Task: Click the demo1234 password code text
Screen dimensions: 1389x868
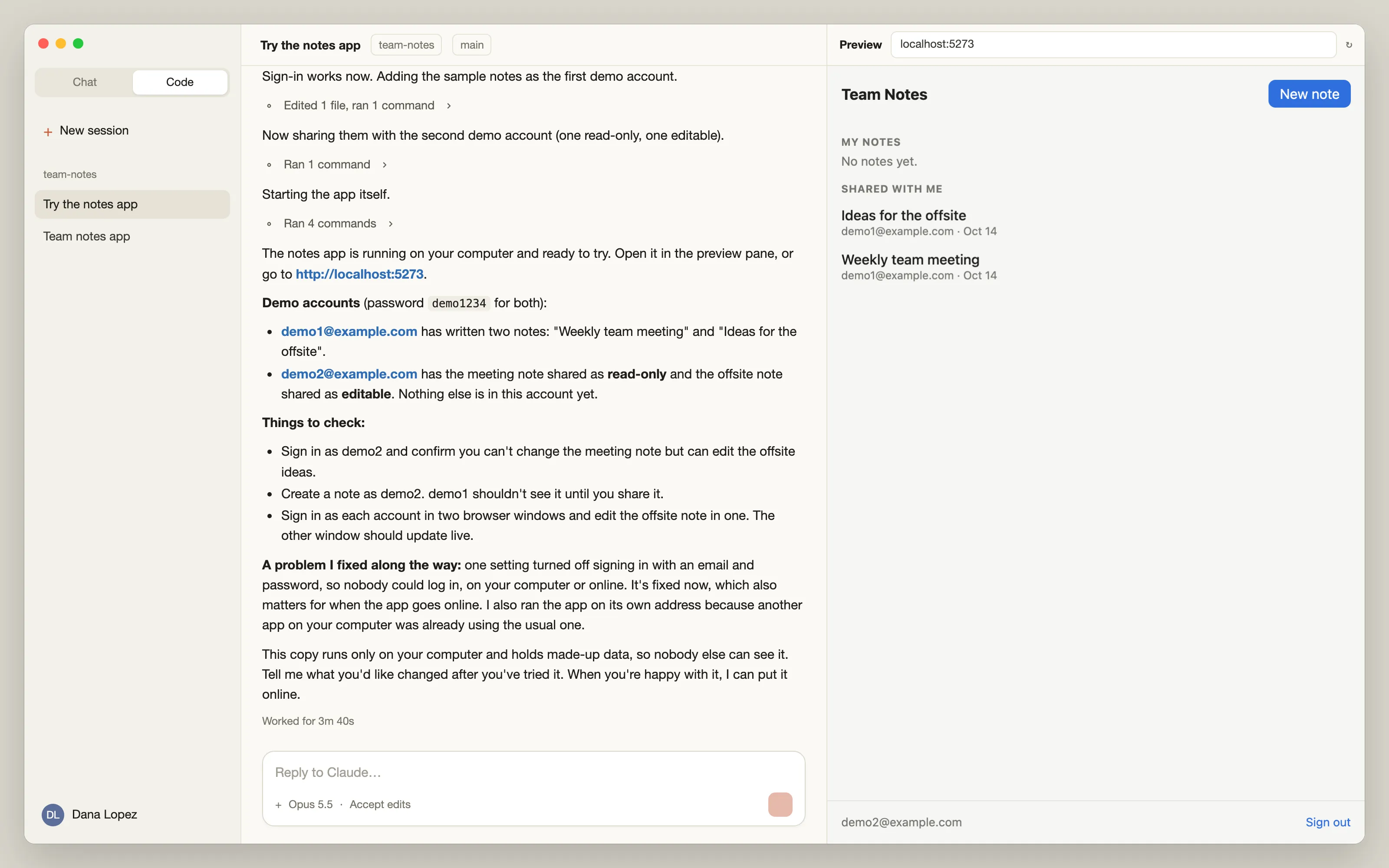Action: [x=459, y=303]
